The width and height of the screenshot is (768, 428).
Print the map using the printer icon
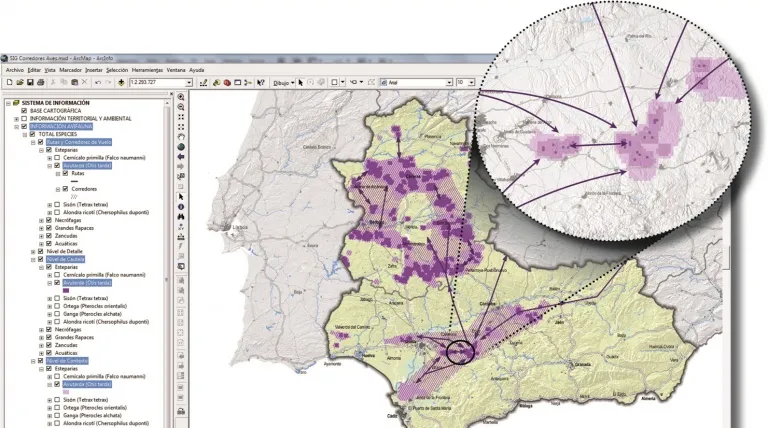point(41,83)
